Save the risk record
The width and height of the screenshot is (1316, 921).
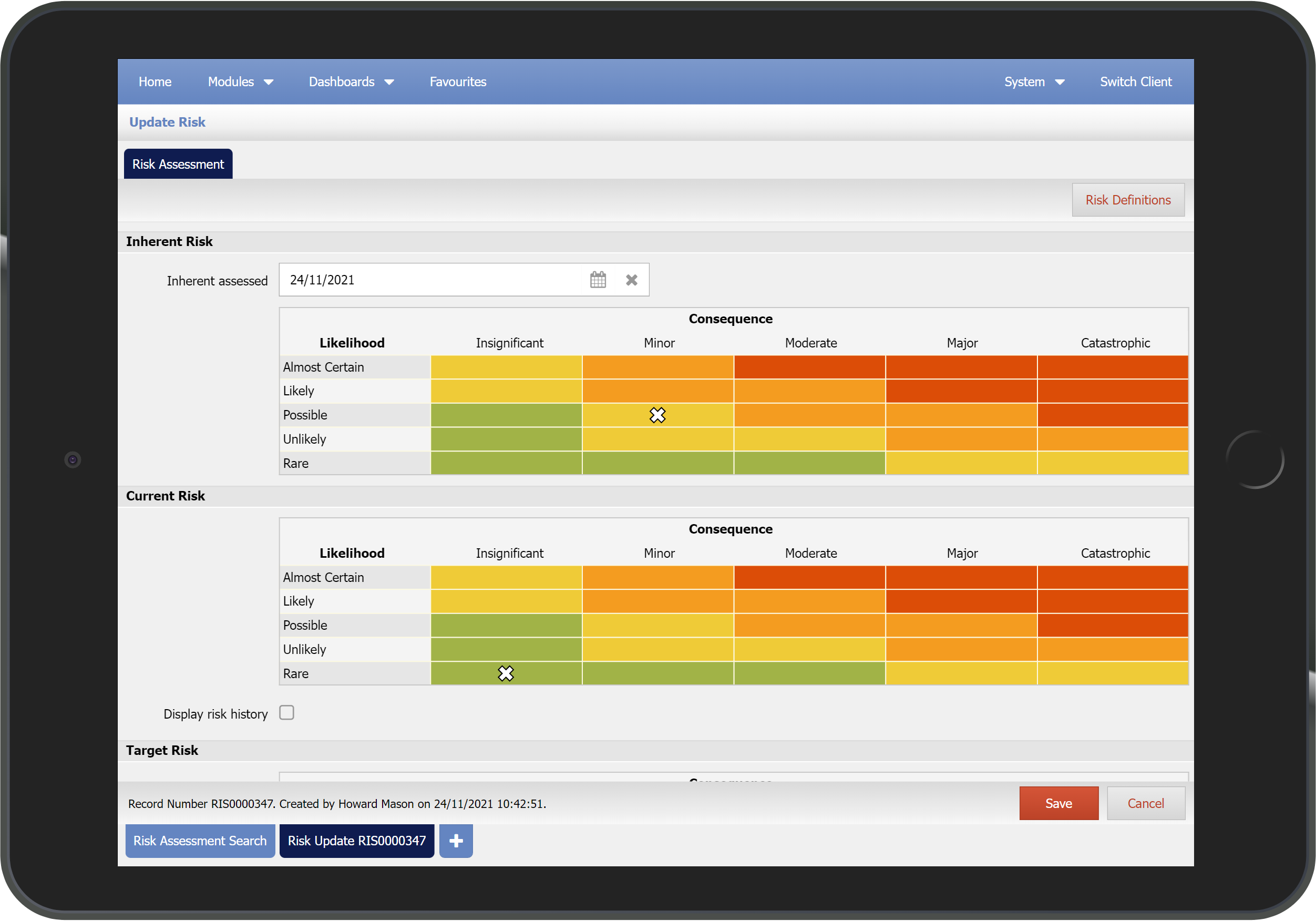click(x=1058, y=803)
